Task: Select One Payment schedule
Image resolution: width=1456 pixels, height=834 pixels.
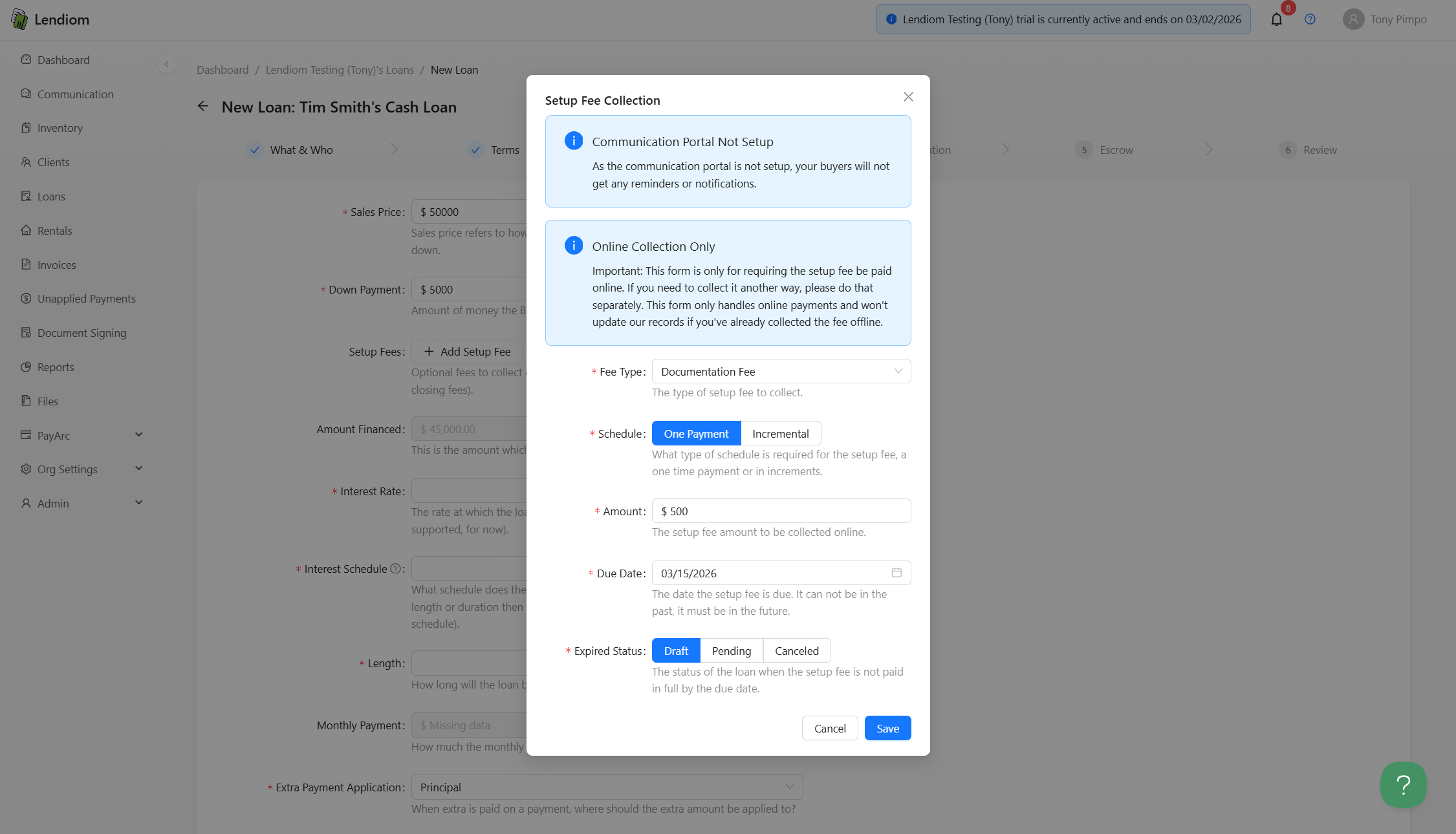Action: click(x=696, y=433)
